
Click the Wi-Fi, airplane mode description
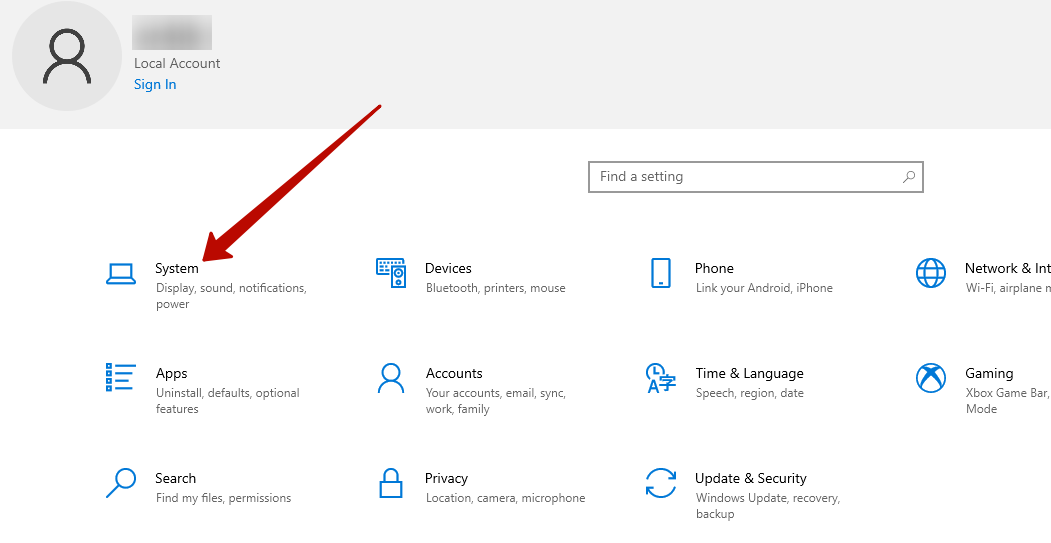(x=1008, y=288)
